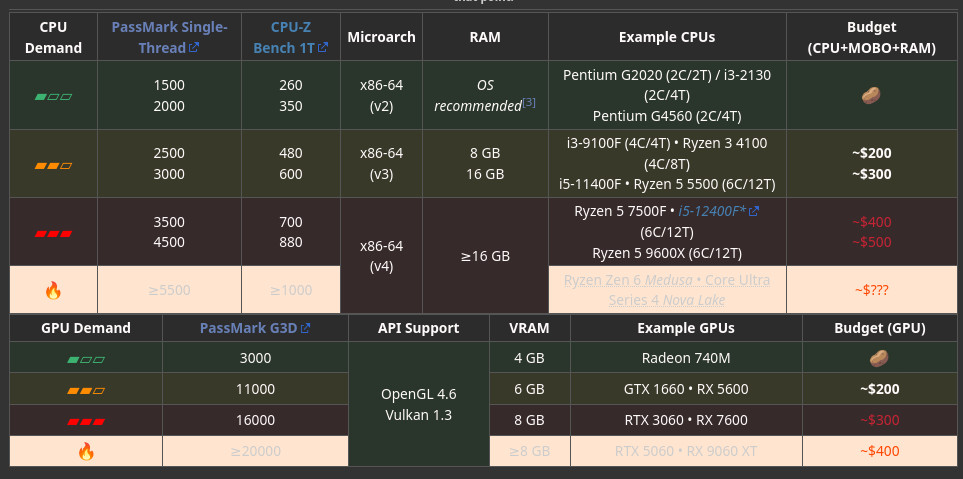Click the 'API Support' header

419,328
